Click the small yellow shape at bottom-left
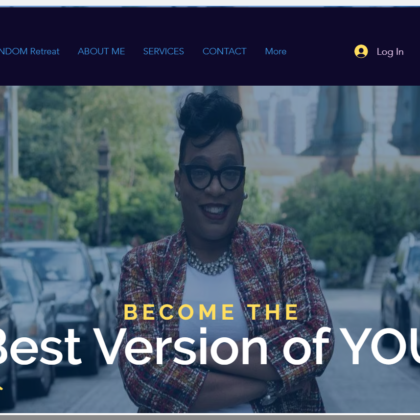Viewport: 420px width, 420px height. tap(1, 388)
